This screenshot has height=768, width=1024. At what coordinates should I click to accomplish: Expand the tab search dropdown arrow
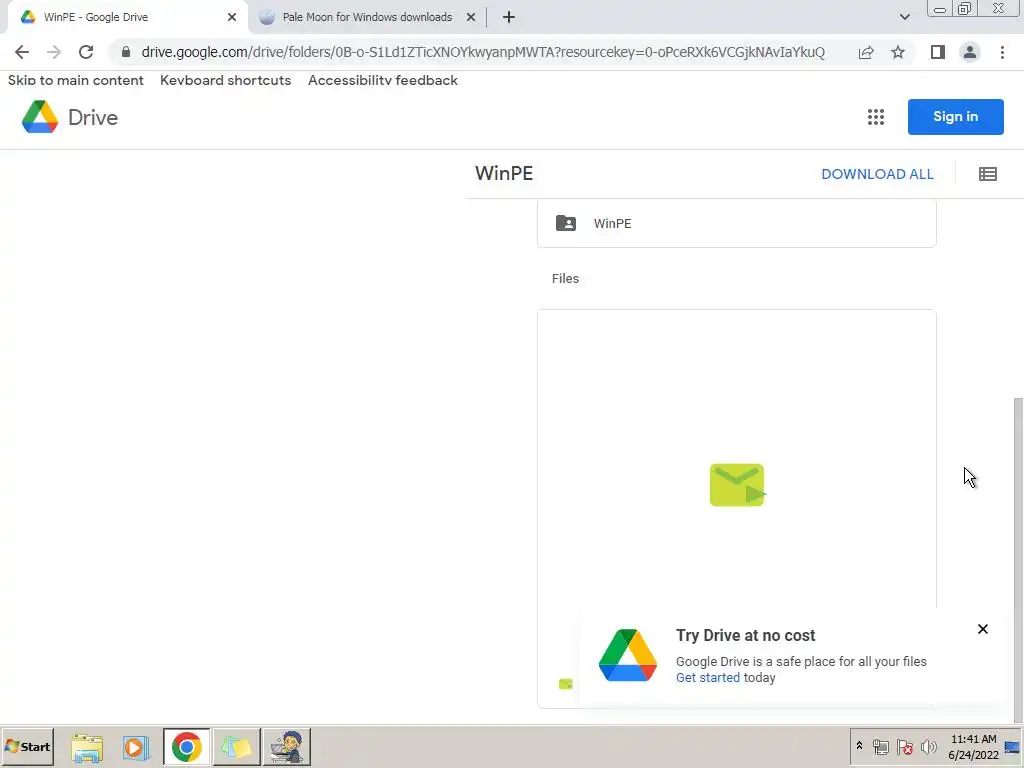click(904, 17)
